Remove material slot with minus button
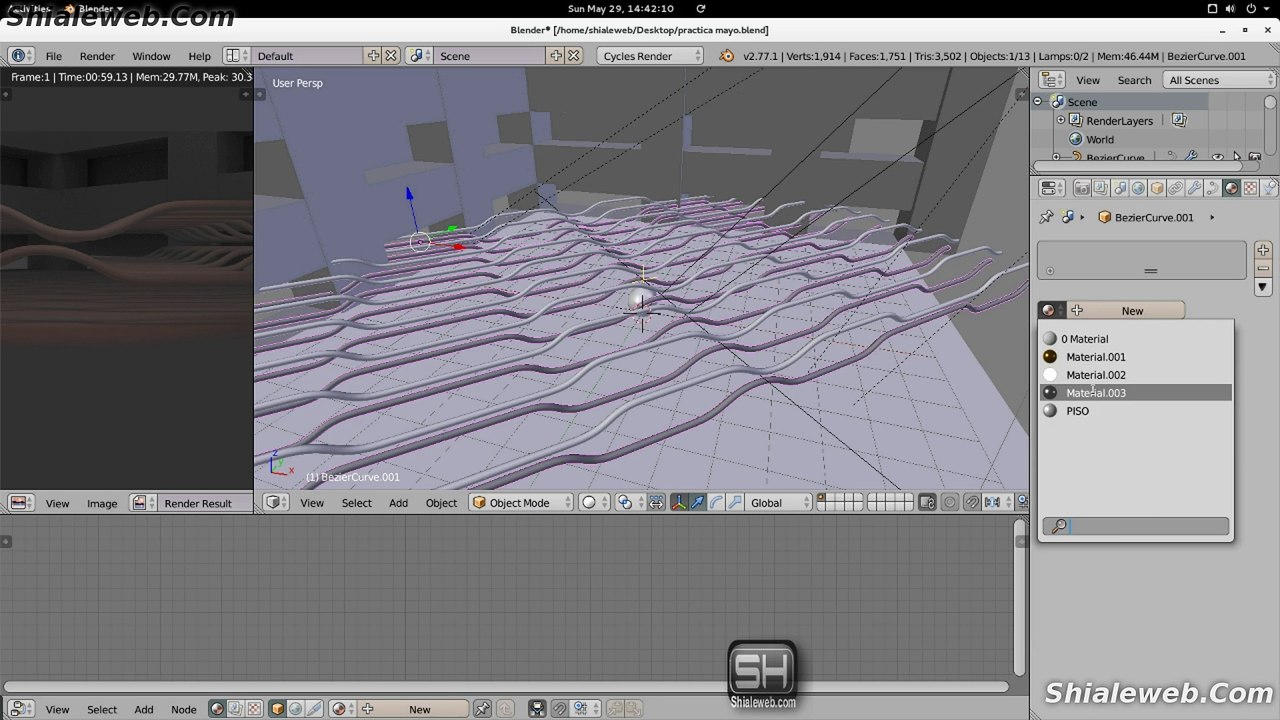Image resolution: width=1280 pixels, height=720 pixels. coord(1263,268)
